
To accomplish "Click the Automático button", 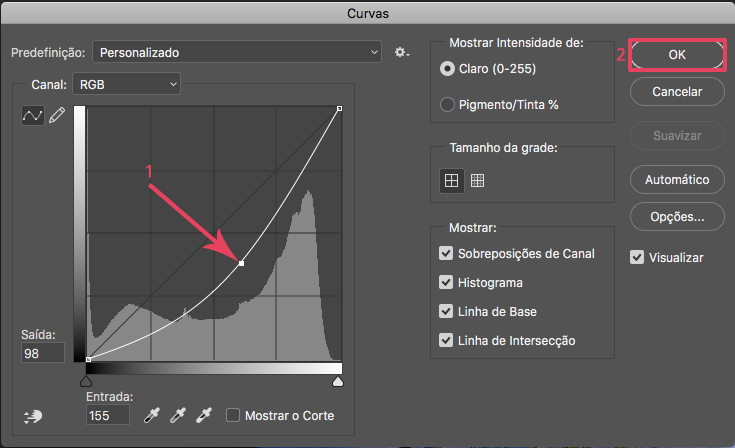I will pyautogui.click(x=677, y=179).
